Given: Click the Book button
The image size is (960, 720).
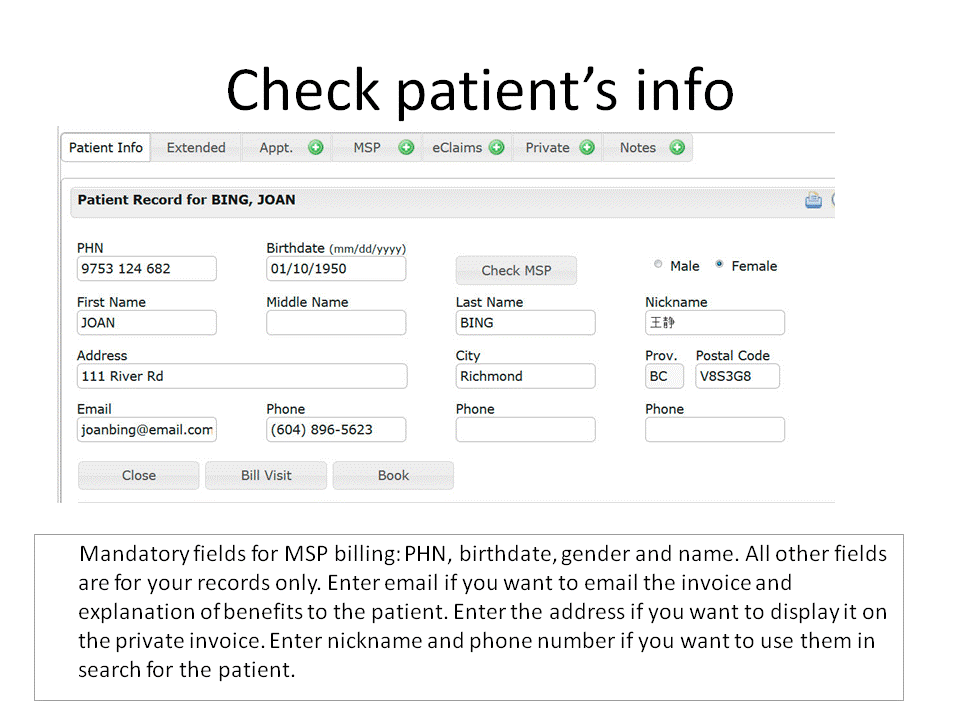Looking at the screenshot, I should (393, 476).
